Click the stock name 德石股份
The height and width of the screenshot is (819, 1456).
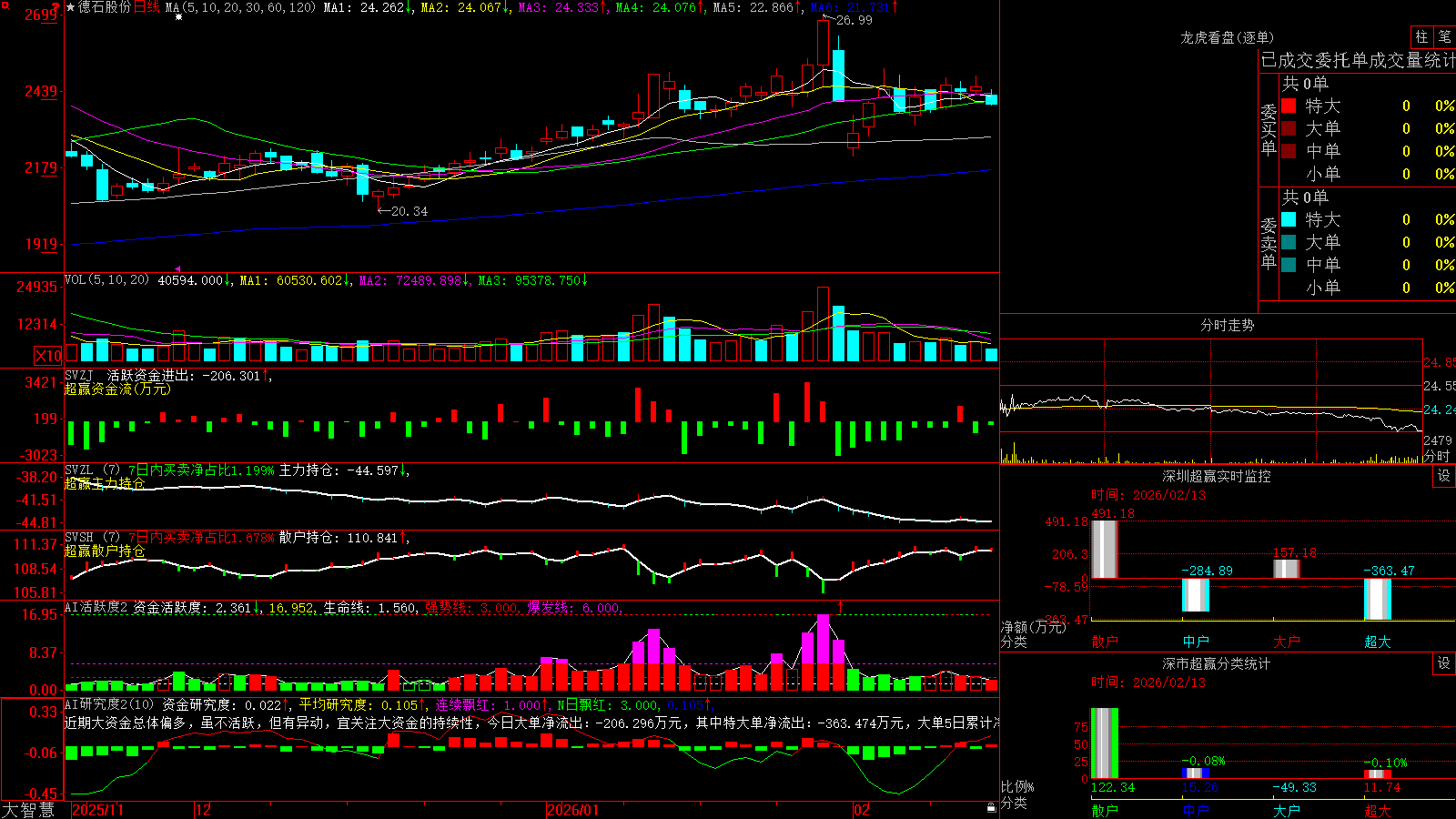pos(104,7)
